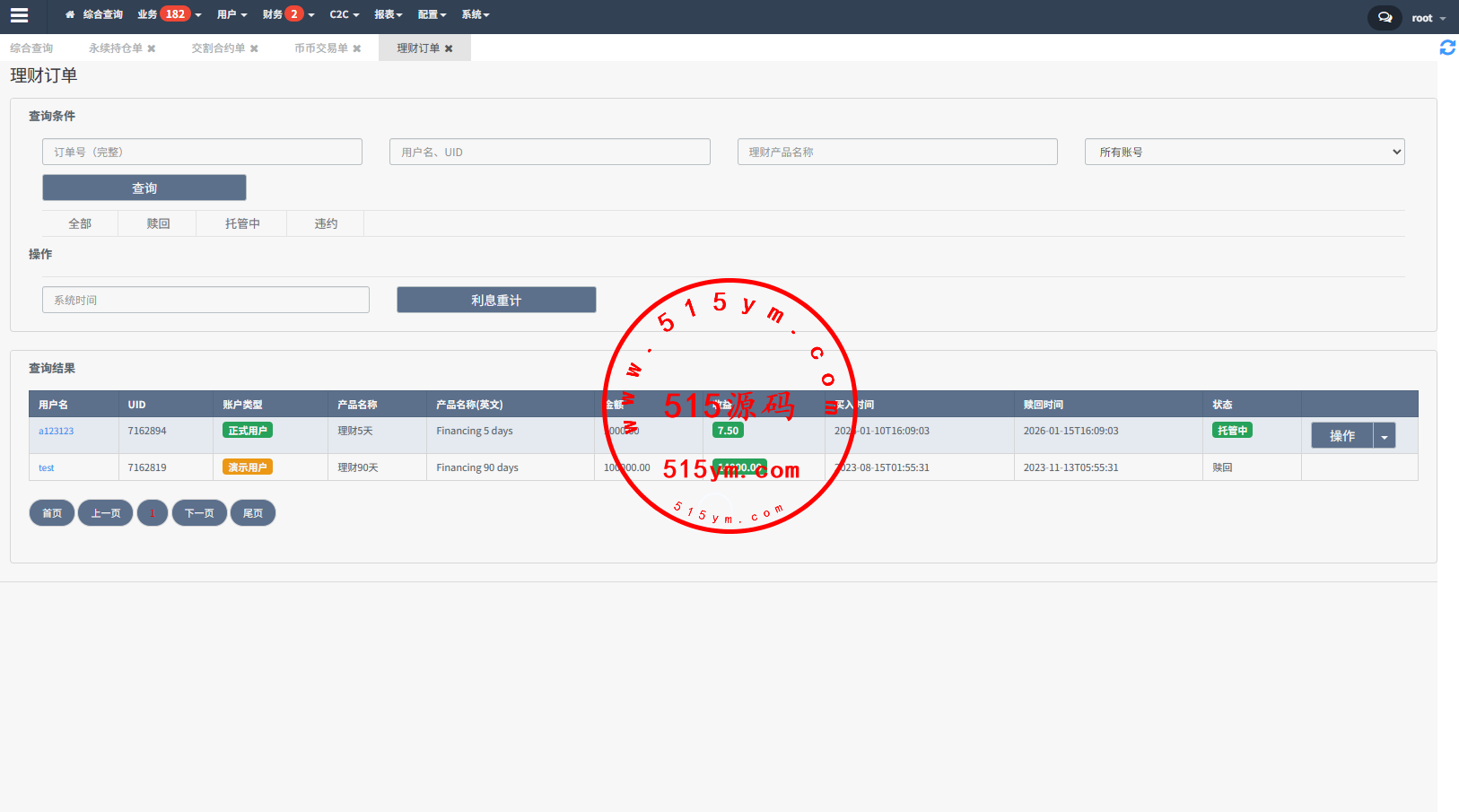The image size is (1459, 812).
Task: Focus the 订单号 input field
Action: click(202, 152)
